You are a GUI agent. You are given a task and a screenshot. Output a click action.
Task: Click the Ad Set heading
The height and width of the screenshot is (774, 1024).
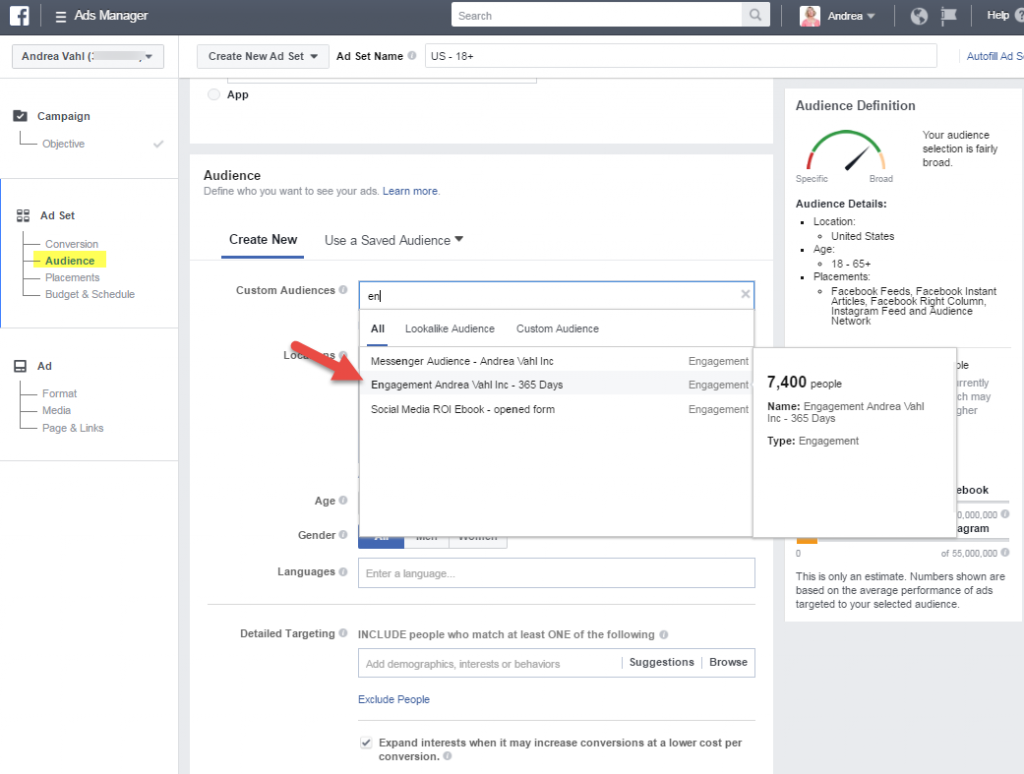57,215
